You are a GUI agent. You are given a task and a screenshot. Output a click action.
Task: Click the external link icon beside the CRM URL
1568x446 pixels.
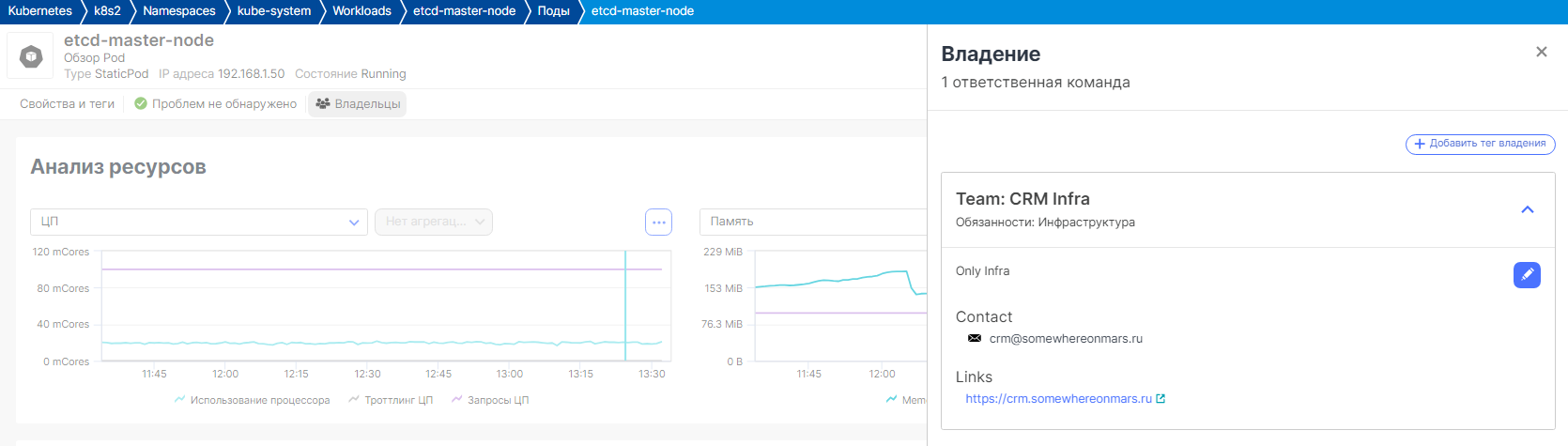(1161, 399)
